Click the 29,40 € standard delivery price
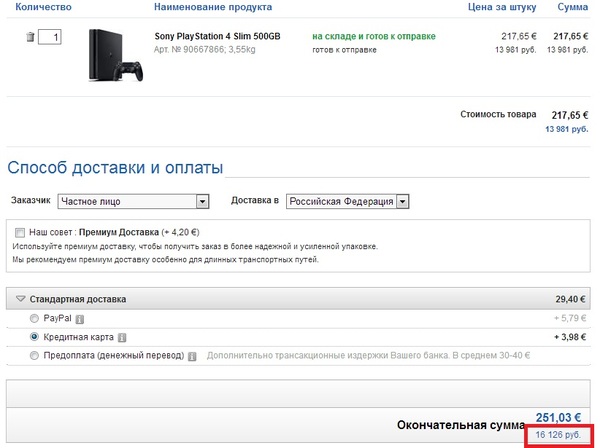The height and width of the screenshot is (448, 600). pyautogui.click(x=571, y=299)
